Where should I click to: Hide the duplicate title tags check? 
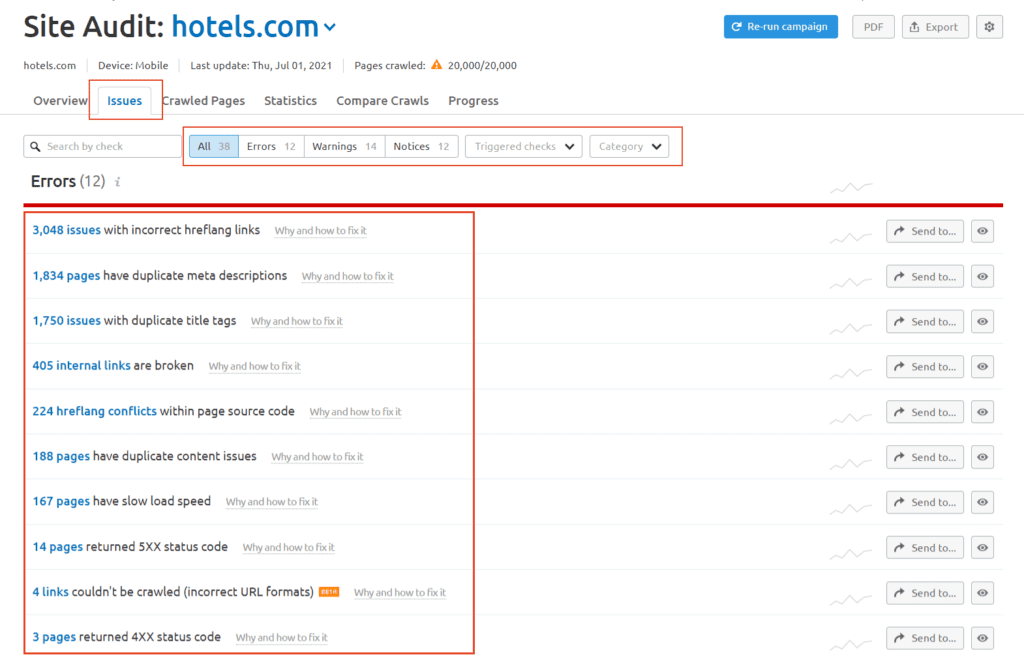[982, 321]
